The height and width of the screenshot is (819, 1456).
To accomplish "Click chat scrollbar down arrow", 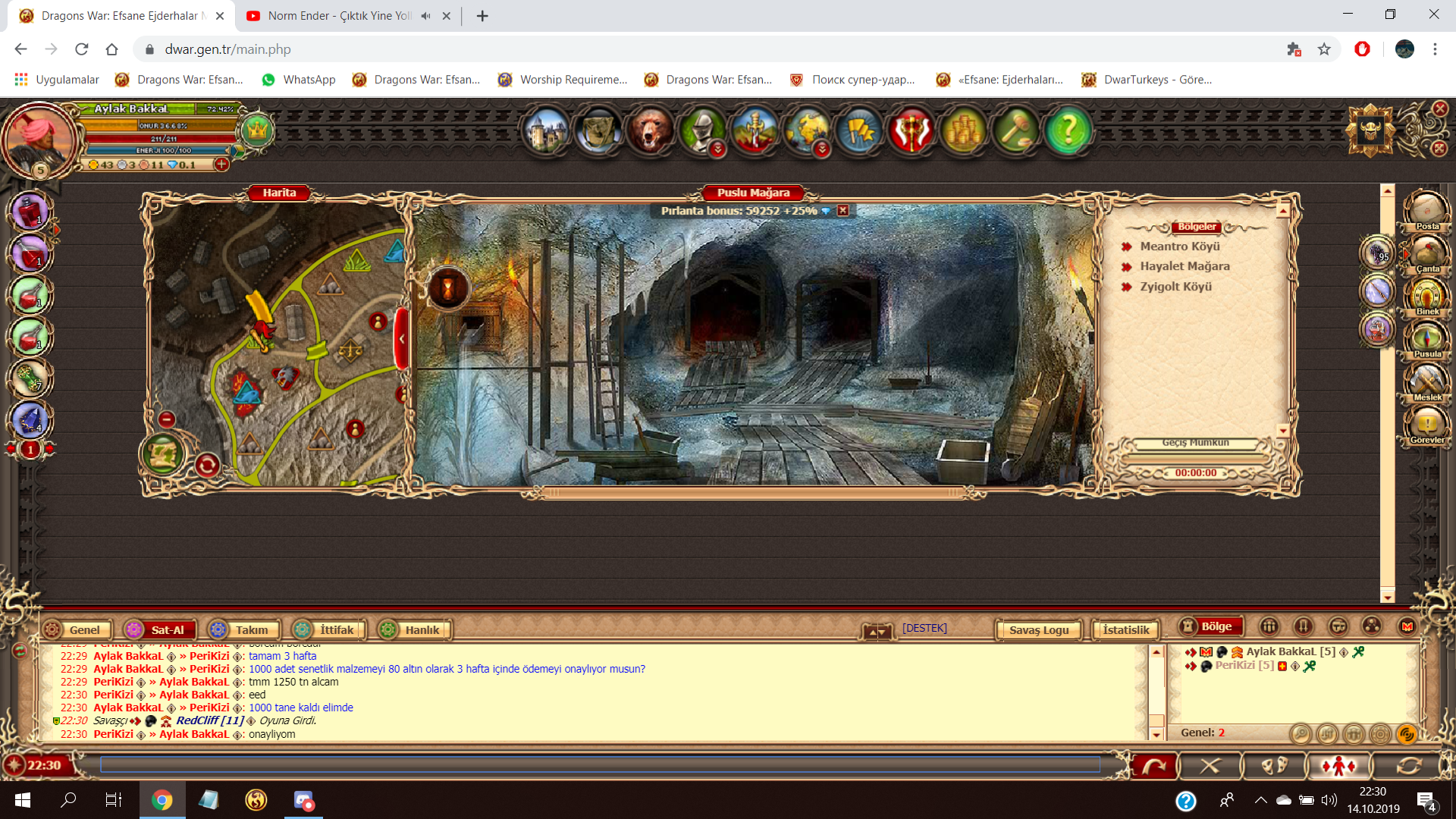I will 1156,734.
